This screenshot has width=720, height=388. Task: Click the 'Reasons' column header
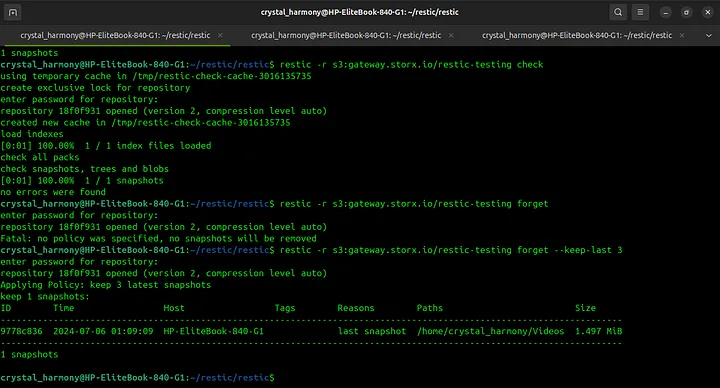[356, 308]
